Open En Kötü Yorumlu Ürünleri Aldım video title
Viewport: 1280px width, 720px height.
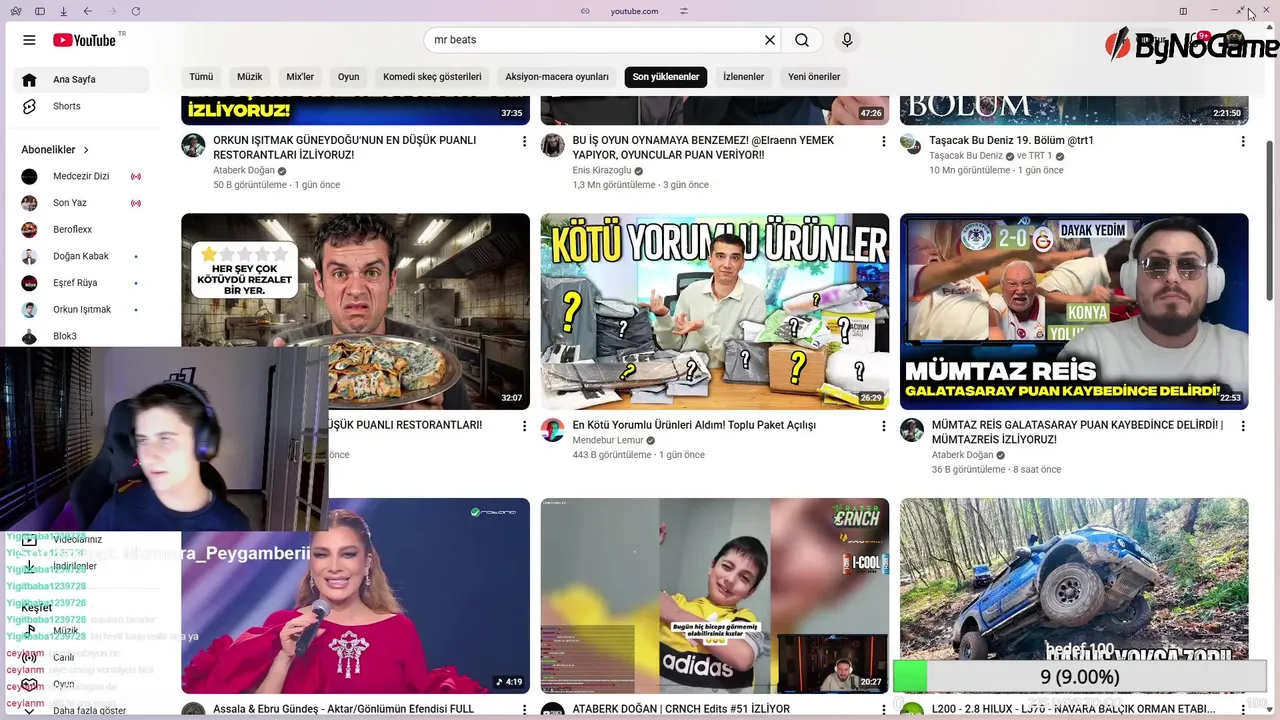tap(694, 425)
